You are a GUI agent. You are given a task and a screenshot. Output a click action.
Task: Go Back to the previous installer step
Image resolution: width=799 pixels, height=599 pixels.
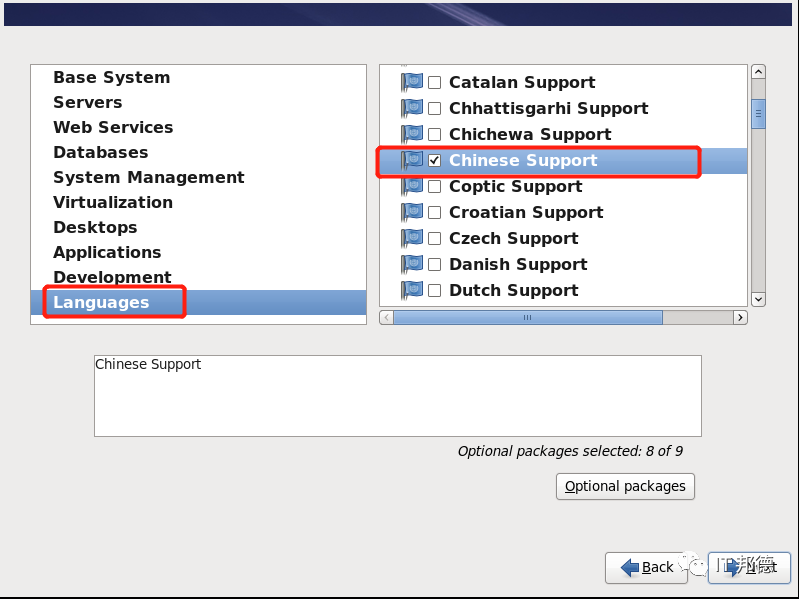point(646,567)
